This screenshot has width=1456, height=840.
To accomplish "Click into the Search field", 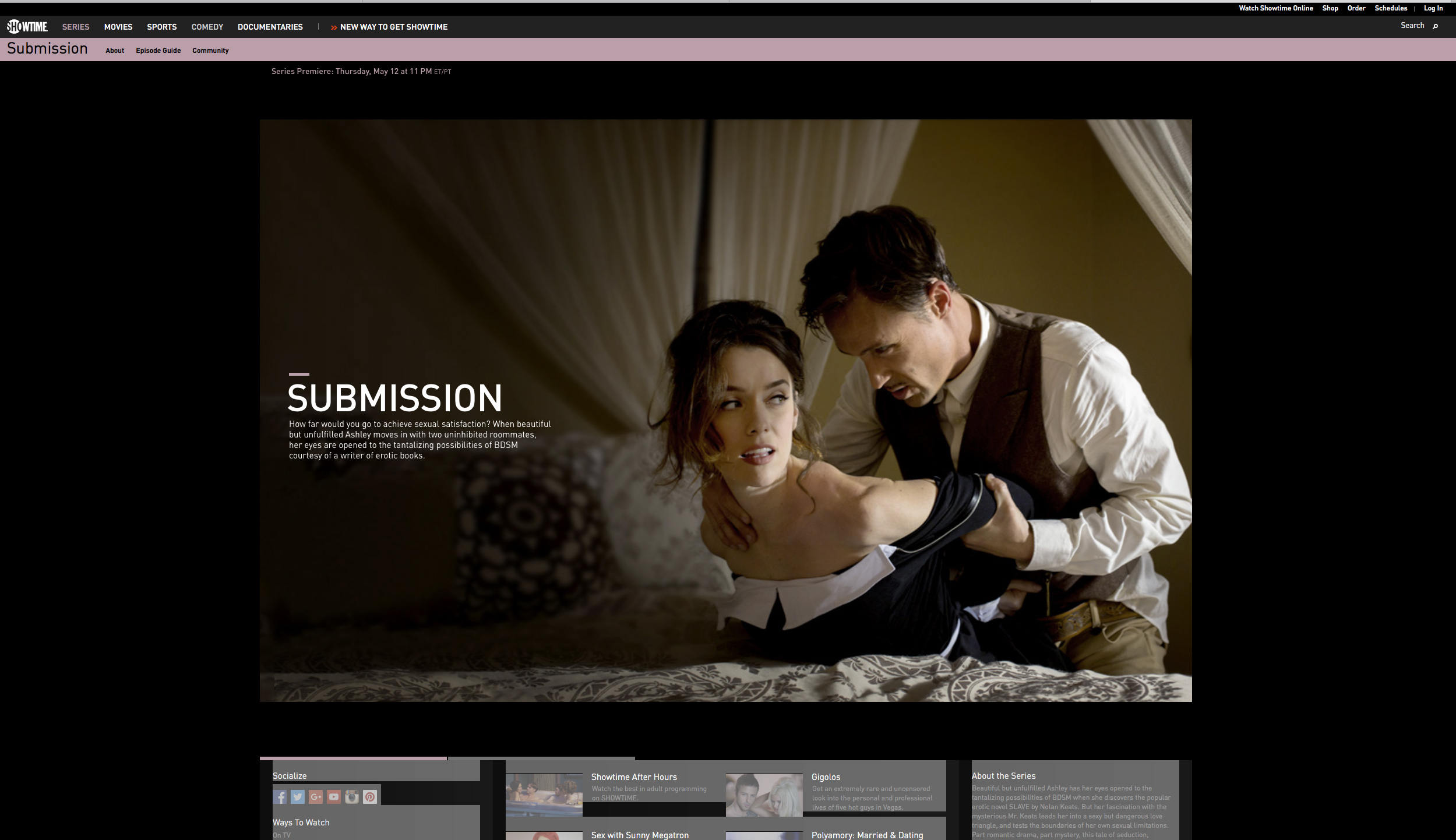I will 1412,26.
